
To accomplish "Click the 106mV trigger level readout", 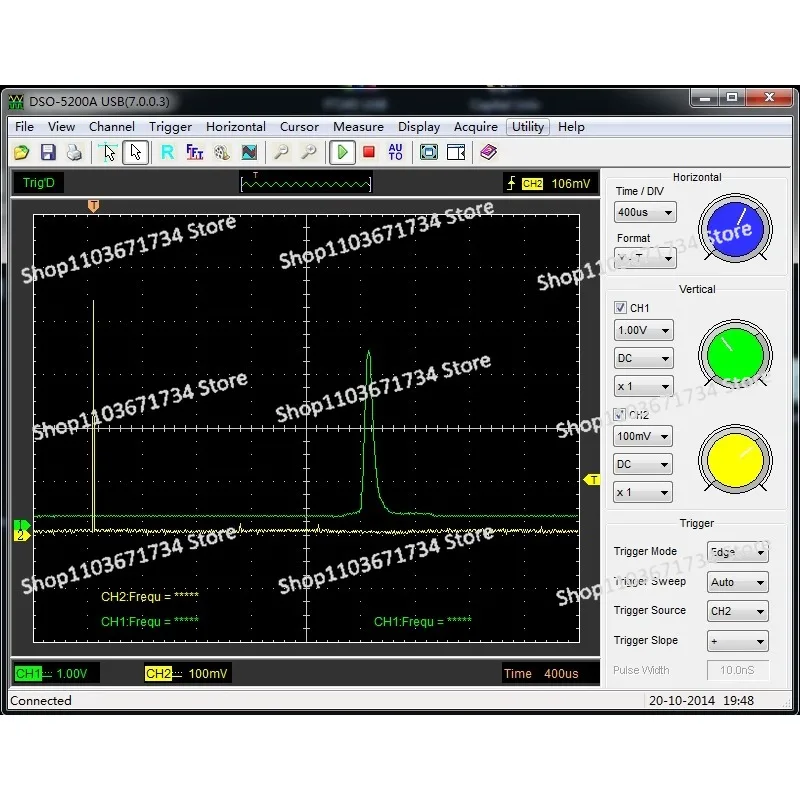I will (570, 184).
